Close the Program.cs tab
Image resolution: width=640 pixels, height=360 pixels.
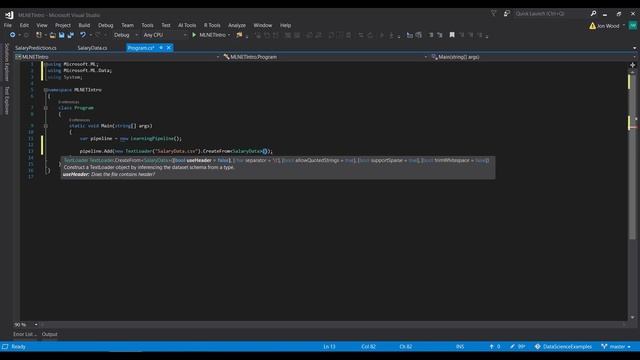click(169, 48)
